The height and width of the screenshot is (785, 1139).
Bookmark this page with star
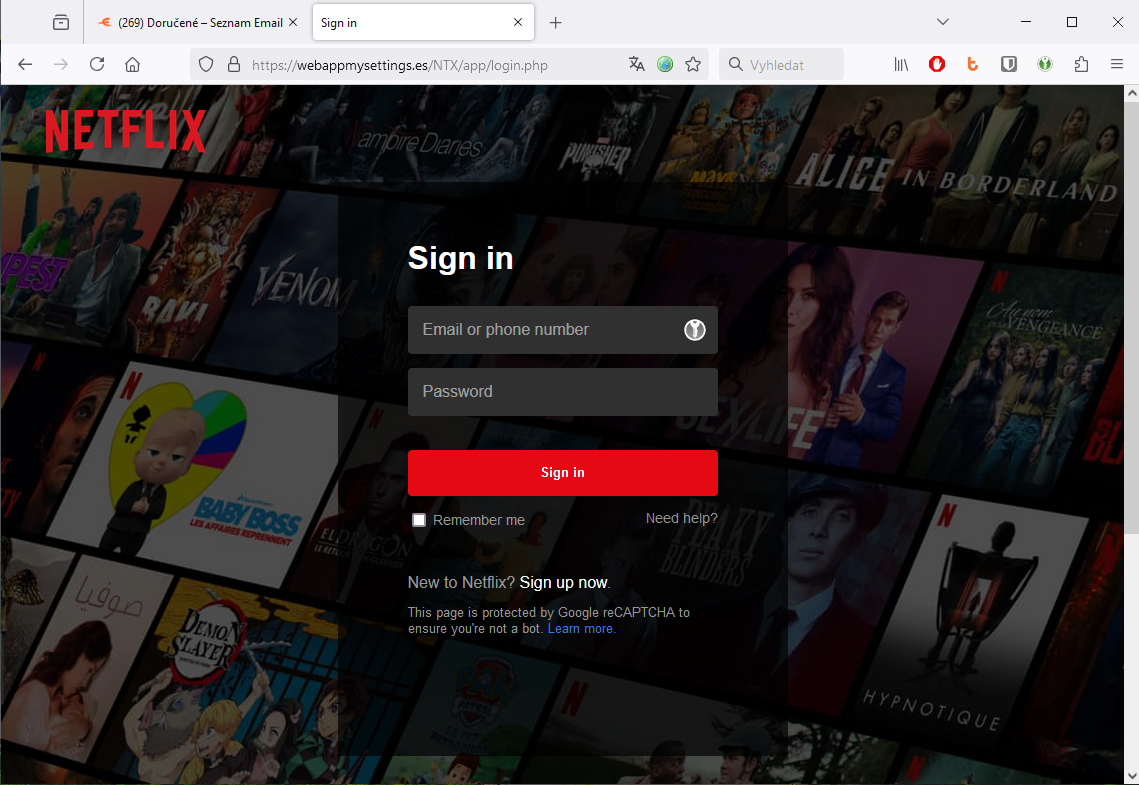click(693, 65)
